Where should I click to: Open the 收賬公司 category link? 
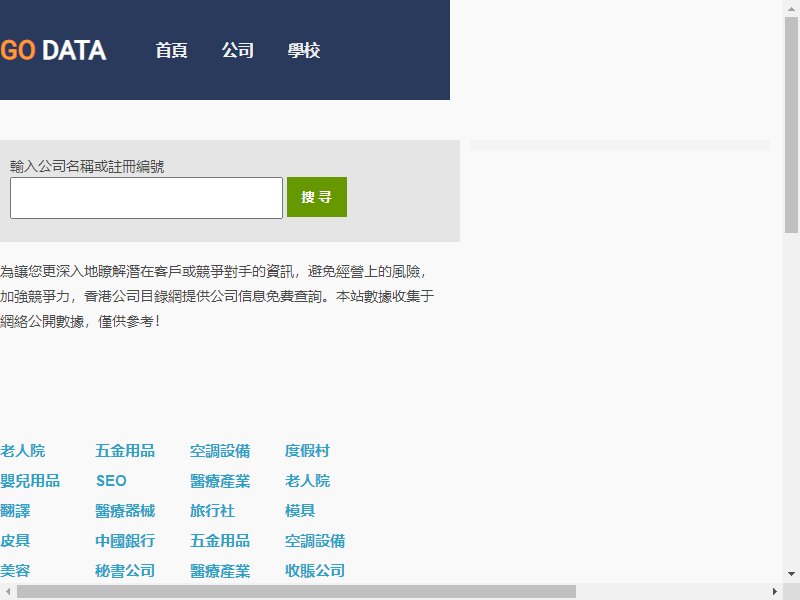[x=315, y=570]
